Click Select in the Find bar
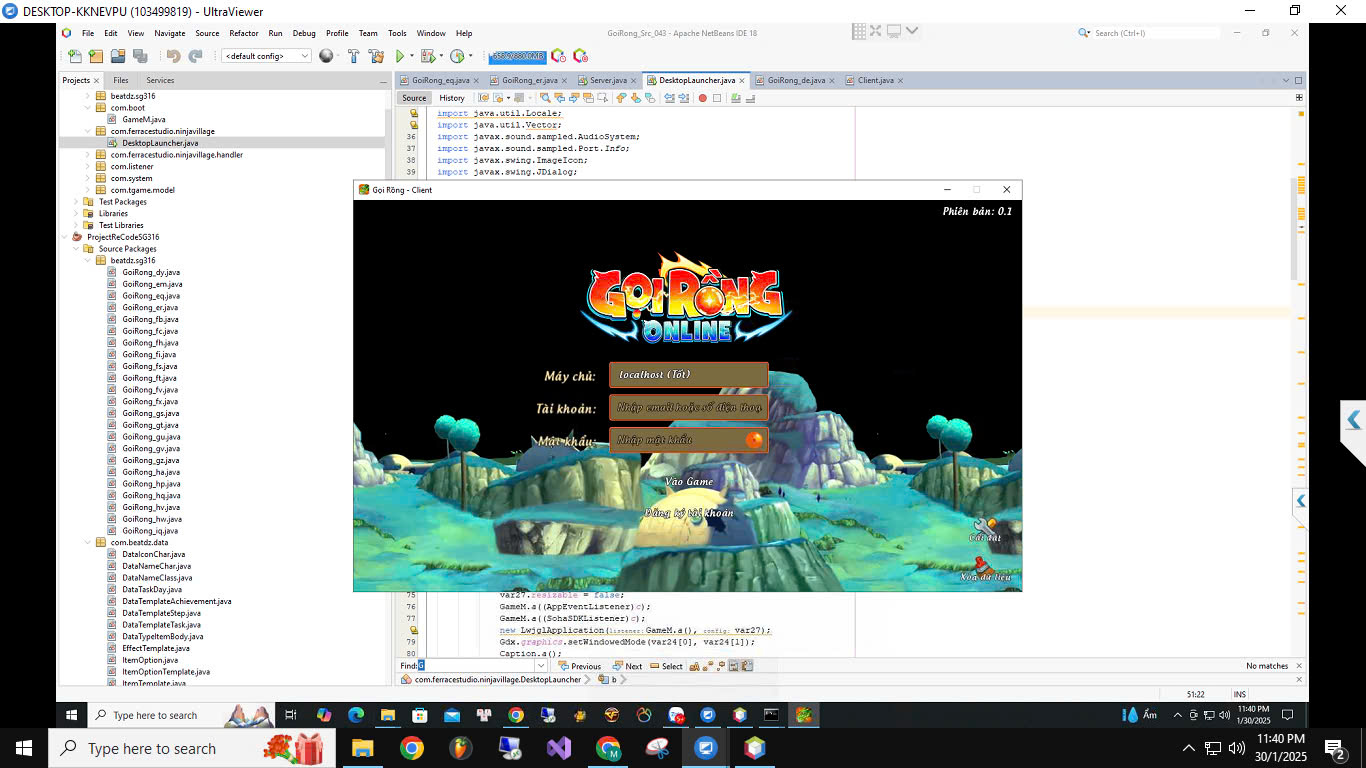Viewport: 1366px width, 768px height. coord(667,666)
